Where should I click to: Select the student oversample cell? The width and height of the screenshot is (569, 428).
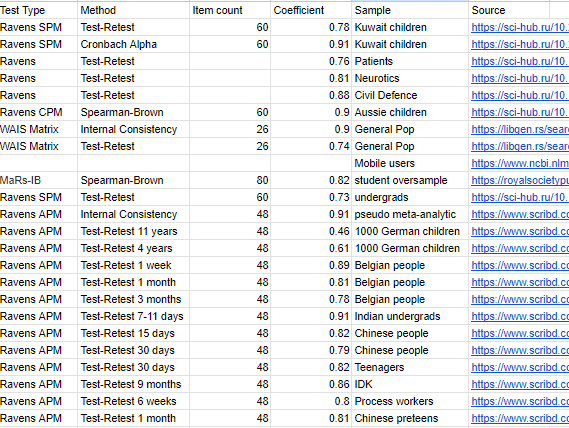pos(410,180)
